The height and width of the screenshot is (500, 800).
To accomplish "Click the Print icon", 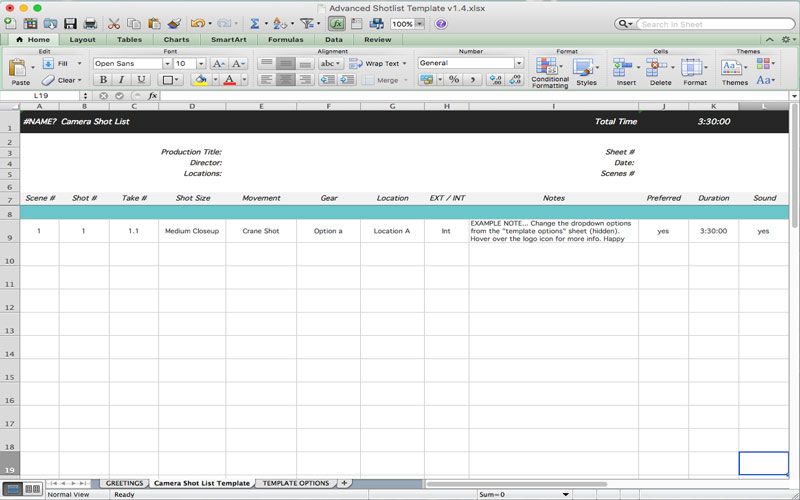I will 90,23.
